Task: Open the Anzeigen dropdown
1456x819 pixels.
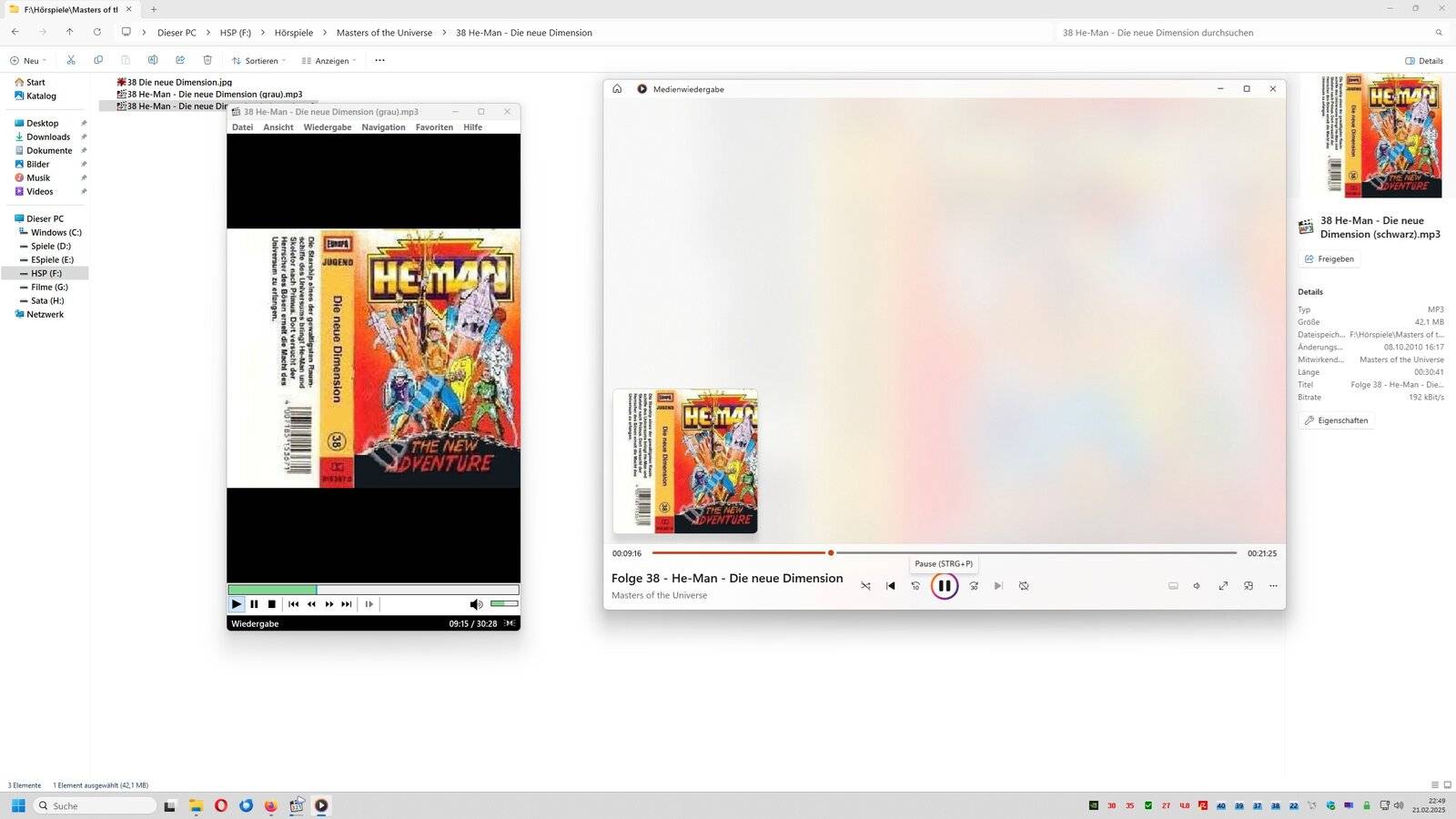Action: coord(329,61)
